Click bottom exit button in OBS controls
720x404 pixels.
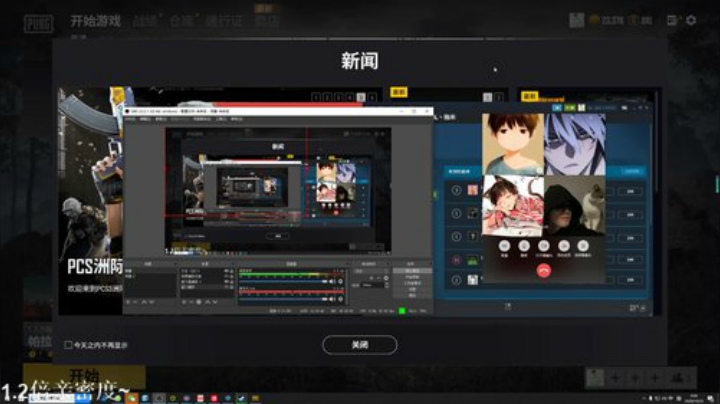(412, 295)
